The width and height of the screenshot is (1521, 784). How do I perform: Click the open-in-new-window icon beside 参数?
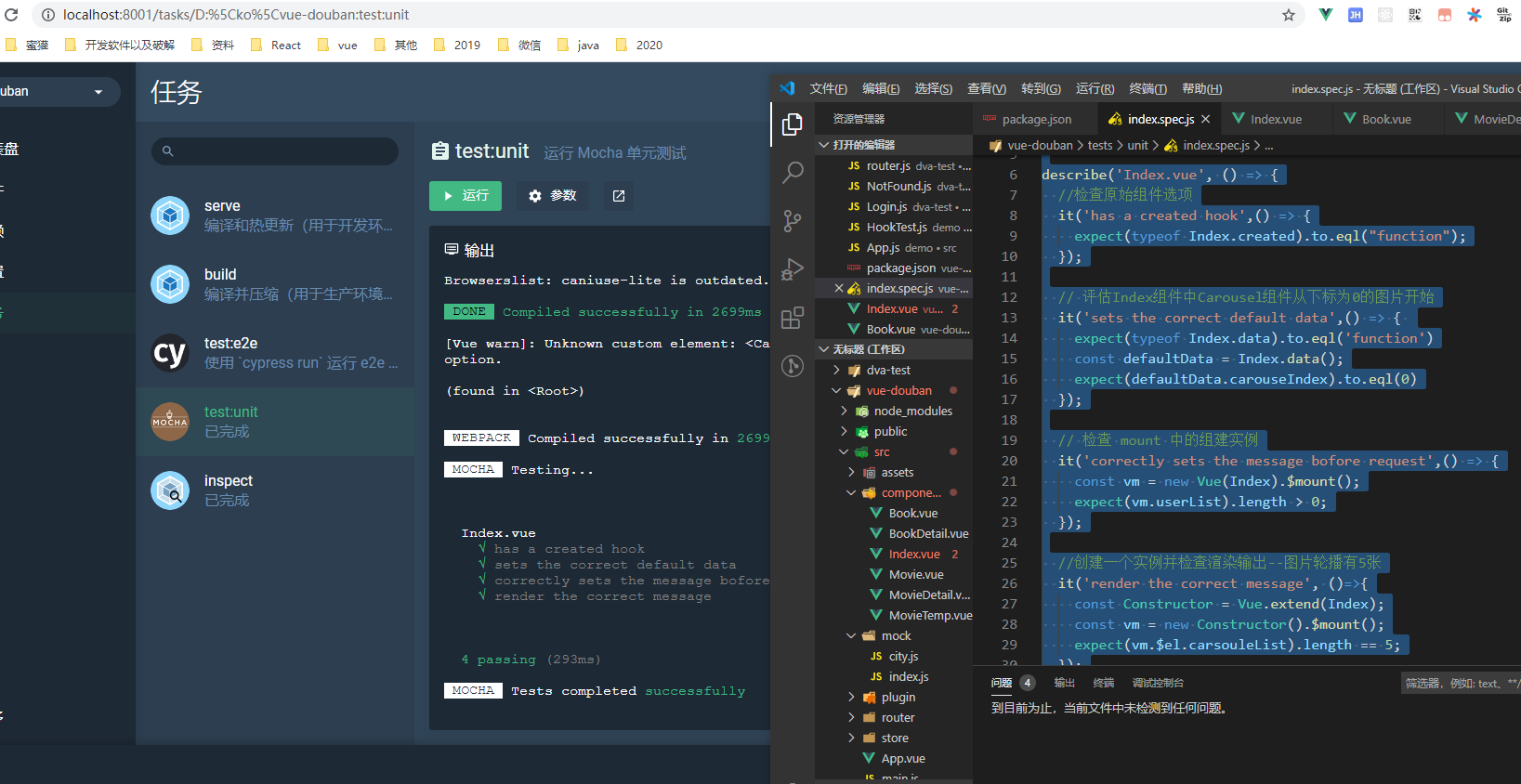pyautogui.click(x=619, y=196)
